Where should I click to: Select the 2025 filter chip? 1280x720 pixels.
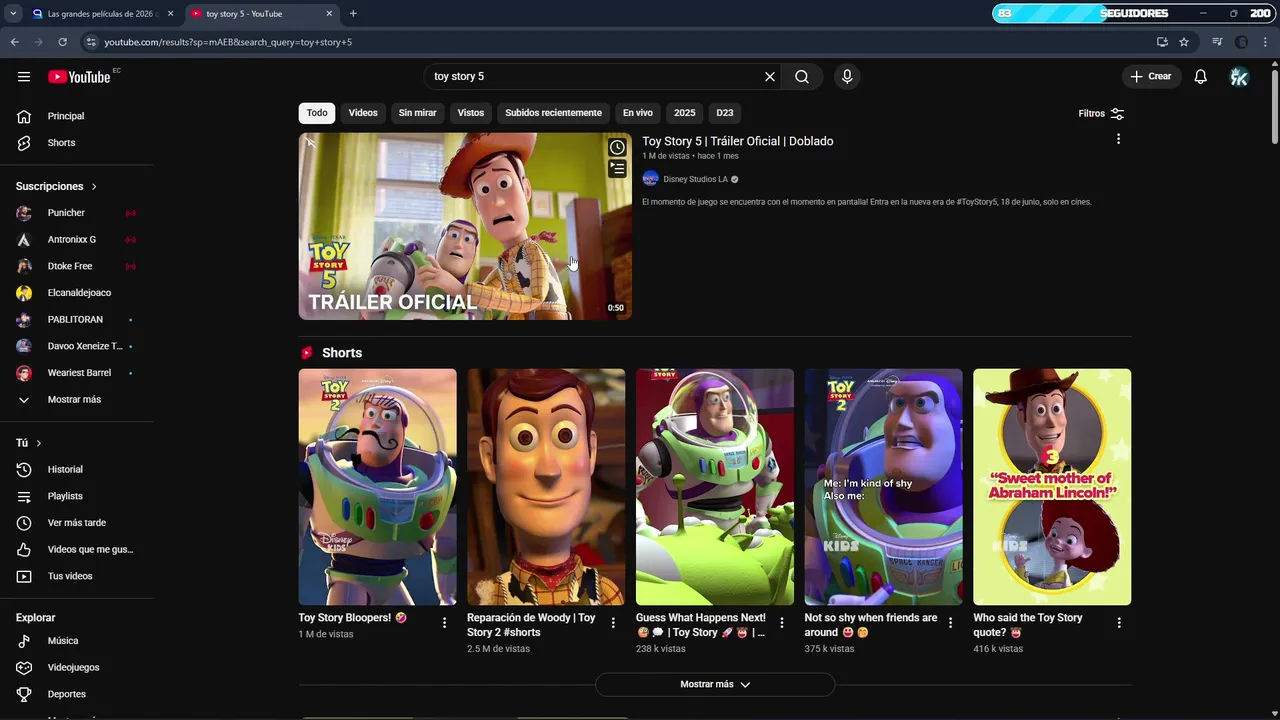[x=685, y=113]
